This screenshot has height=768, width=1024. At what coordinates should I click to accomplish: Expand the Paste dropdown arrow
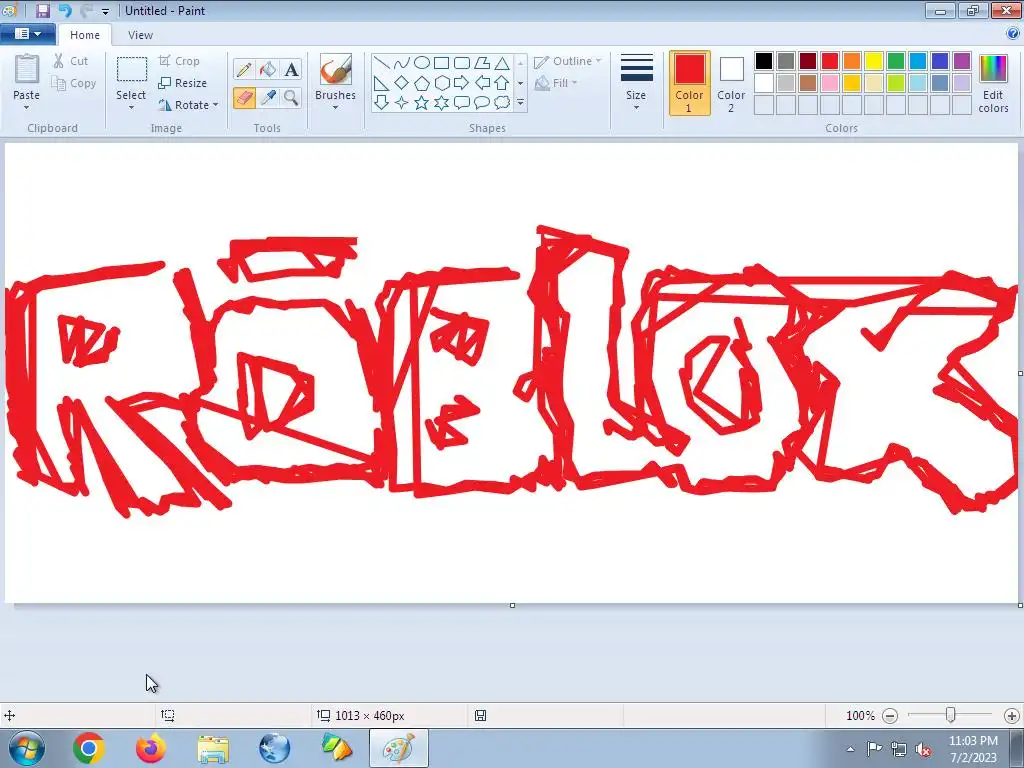pyautogui.click(x=26, y=108)
